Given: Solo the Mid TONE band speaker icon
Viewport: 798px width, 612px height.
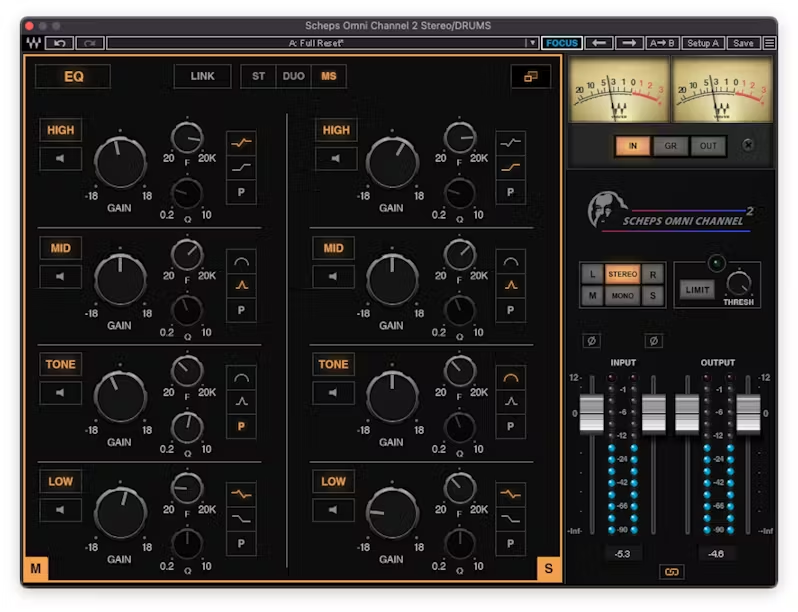Looking at the screenshot, I should (61, 393).
